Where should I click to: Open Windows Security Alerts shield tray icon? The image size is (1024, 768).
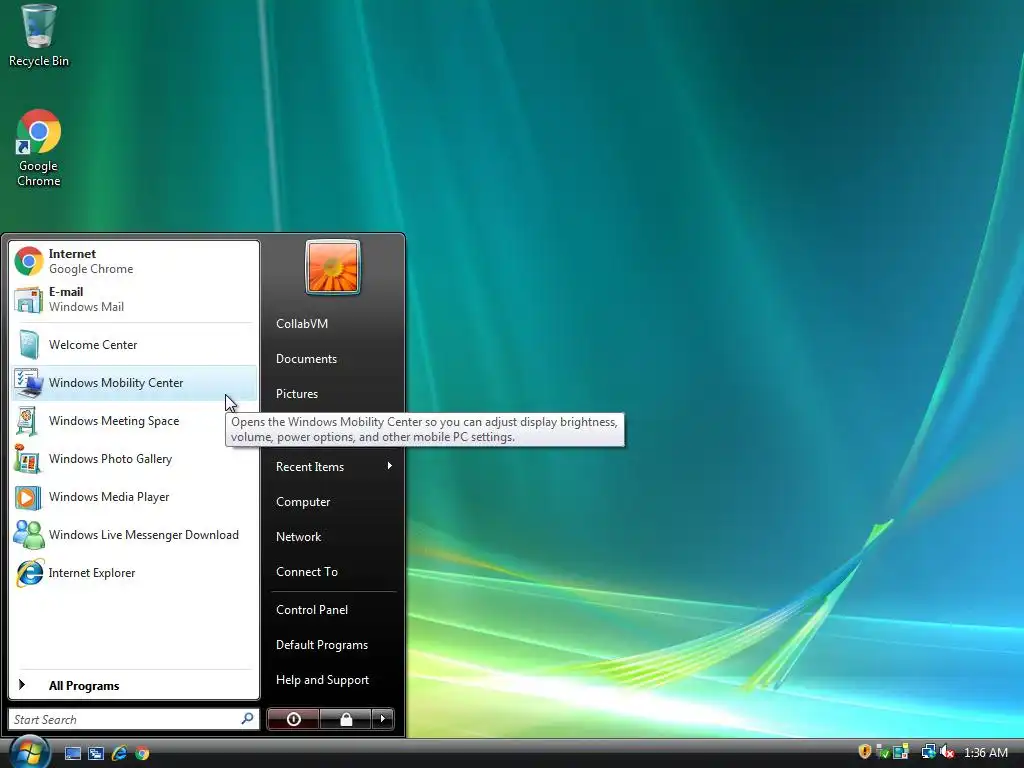coord(865,752)
